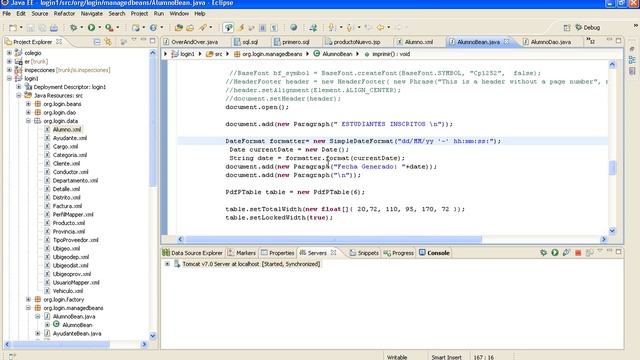640x360 pixels.
Task: Click green Start the server icon
Action: [x=555, y=253]
